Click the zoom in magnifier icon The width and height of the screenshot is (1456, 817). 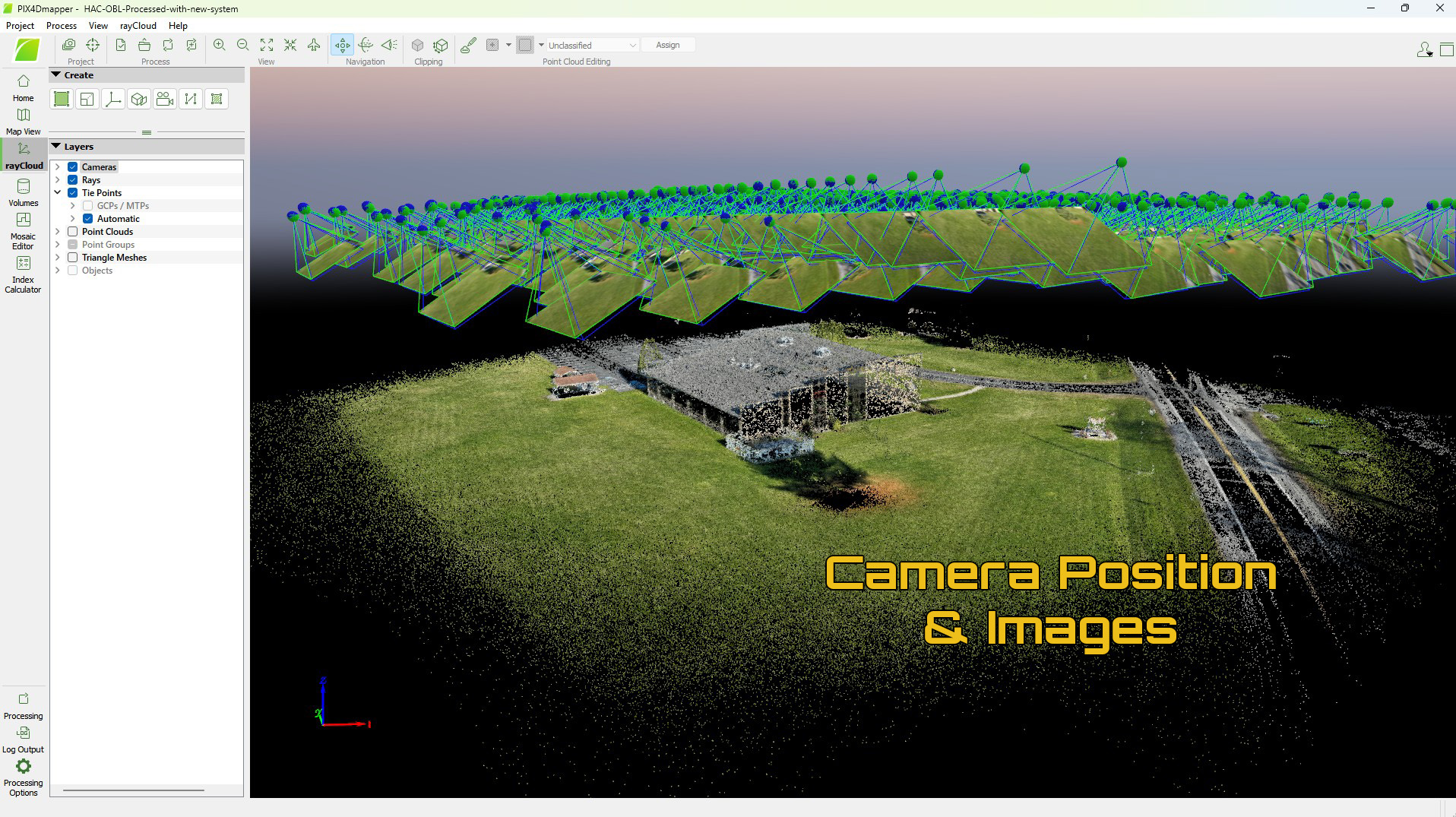click(x=219, y=45)
